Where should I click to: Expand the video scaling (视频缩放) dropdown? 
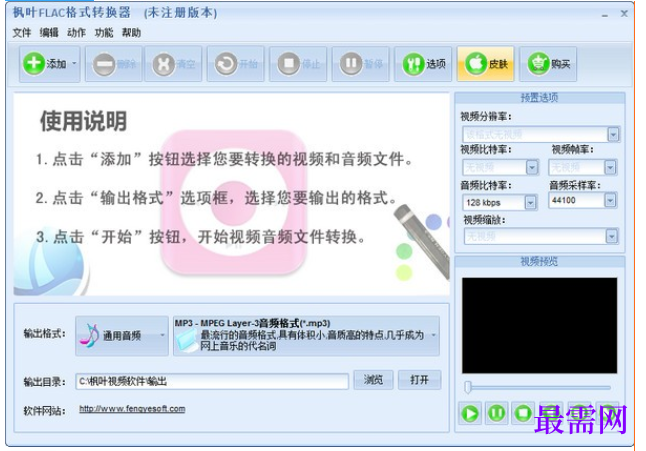click(x=612, y=236)
